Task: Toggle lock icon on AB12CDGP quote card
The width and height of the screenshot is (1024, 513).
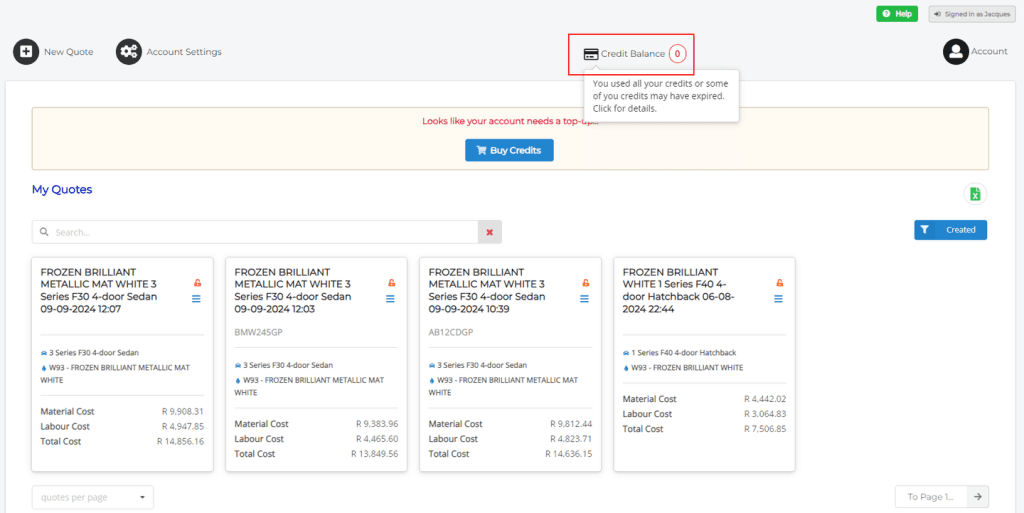Action: [x=585, y=283]
